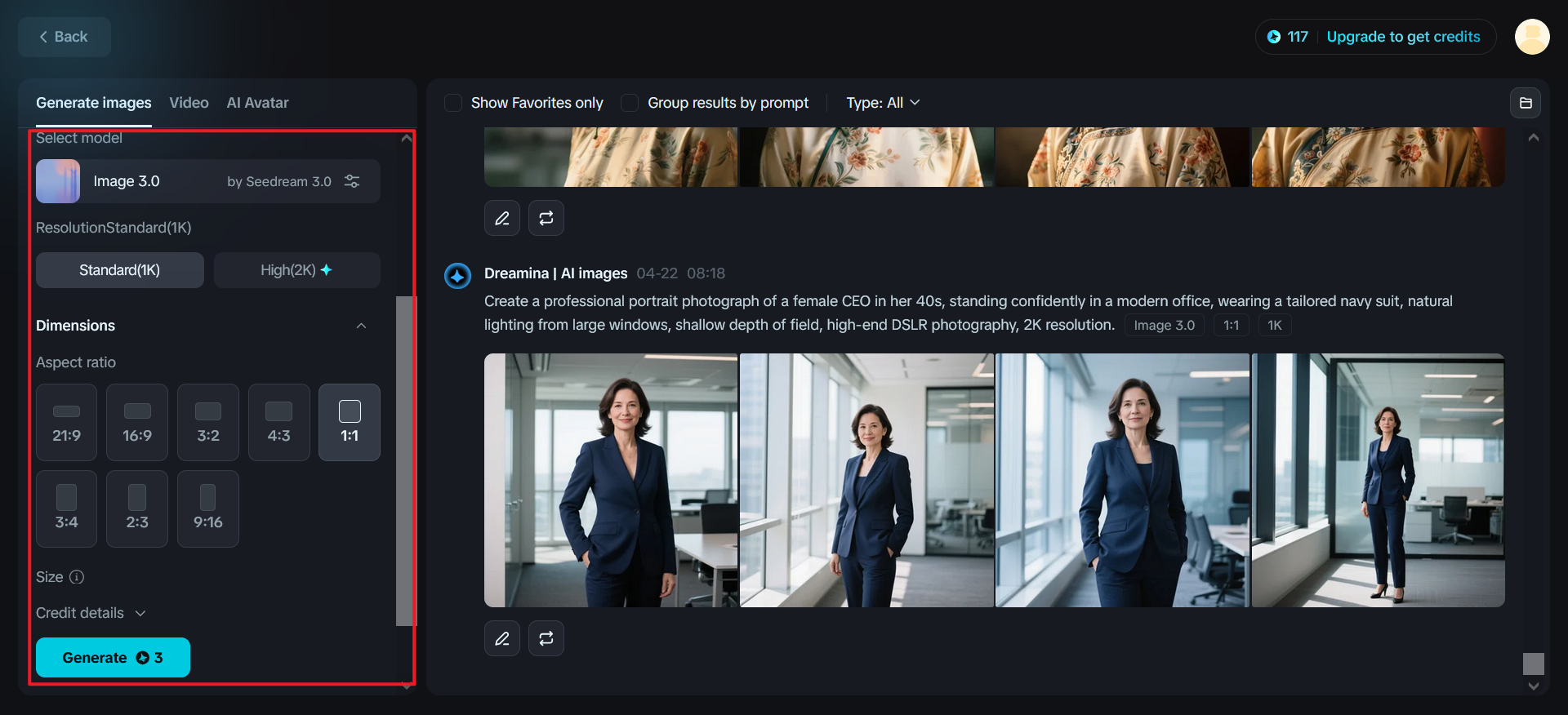Open the Type: All dropdown
The image size is (1568, 715).
(x=883, y=103)
